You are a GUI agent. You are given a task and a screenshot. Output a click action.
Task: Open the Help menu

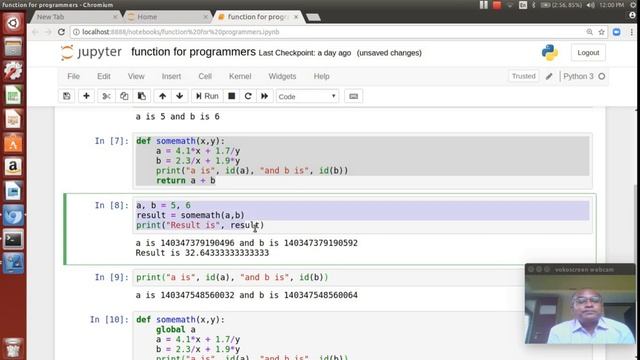pos(322,76)
